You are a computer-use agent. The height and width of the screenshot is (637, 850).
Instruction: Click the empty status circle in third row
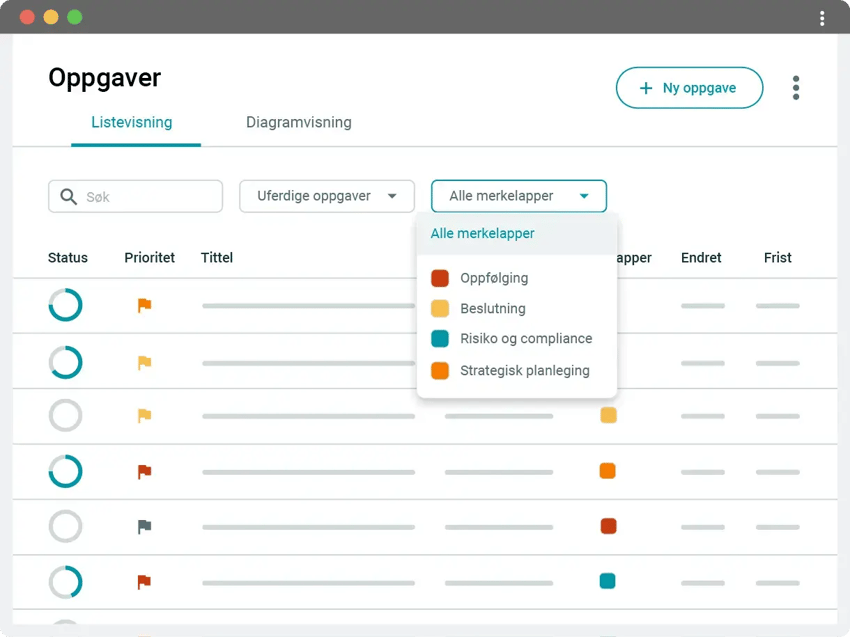pyautogui.click(x=66, y=415)
